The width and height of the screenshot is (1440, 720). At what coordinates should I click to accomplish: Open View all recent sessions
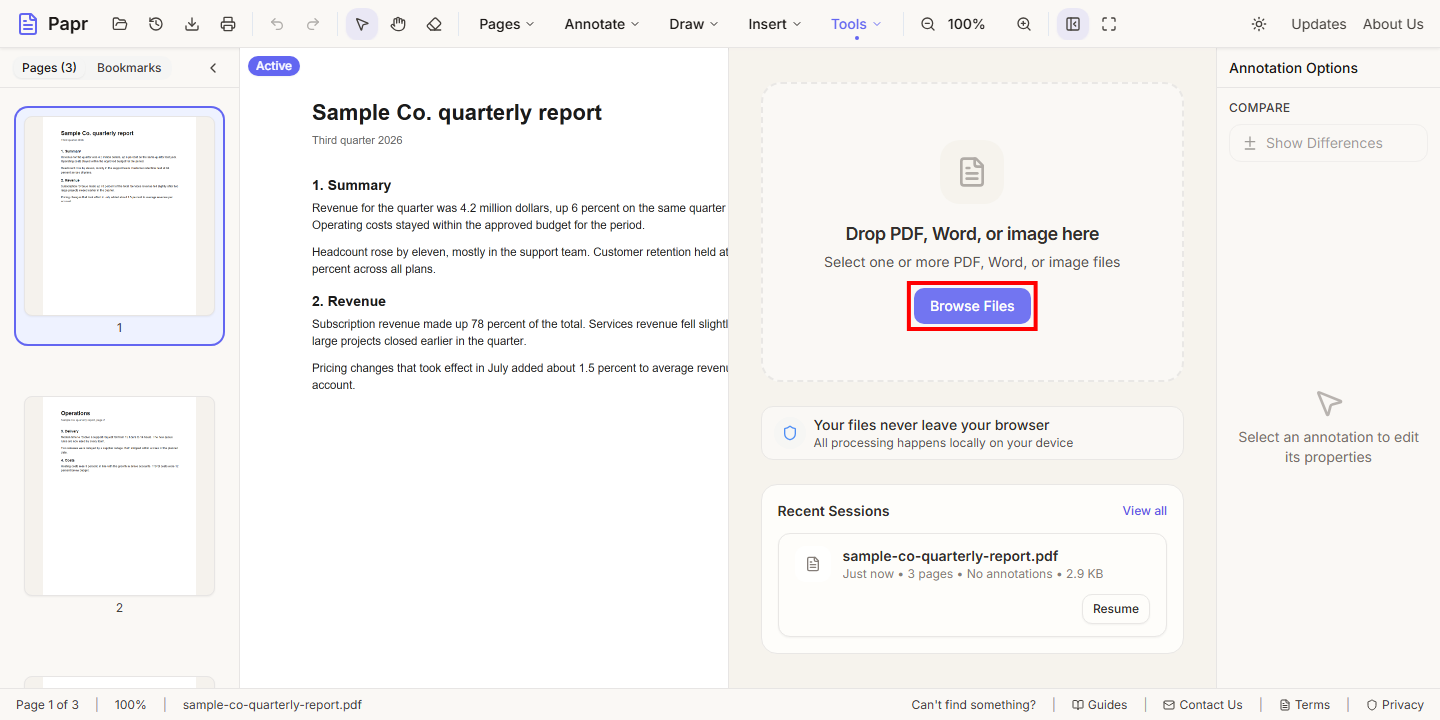coord(1145,511)
